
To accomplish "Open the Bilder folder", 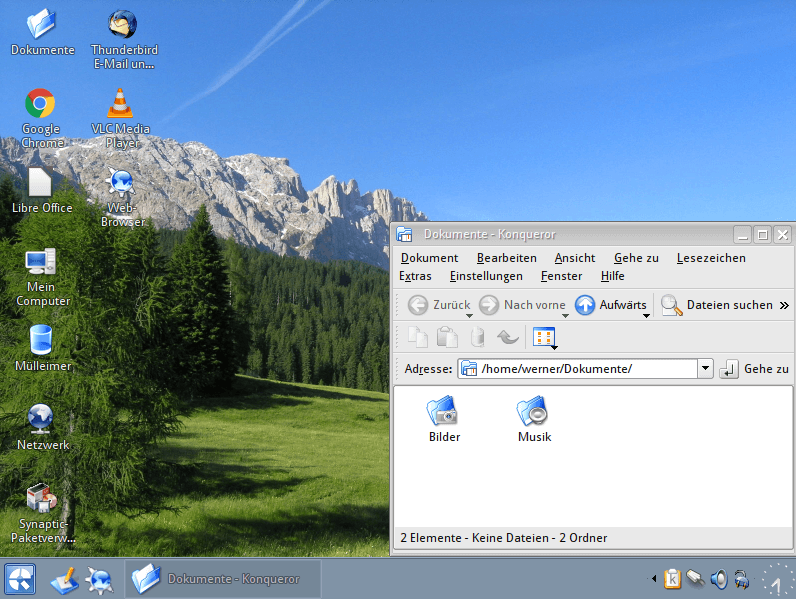I will (443, 412).
